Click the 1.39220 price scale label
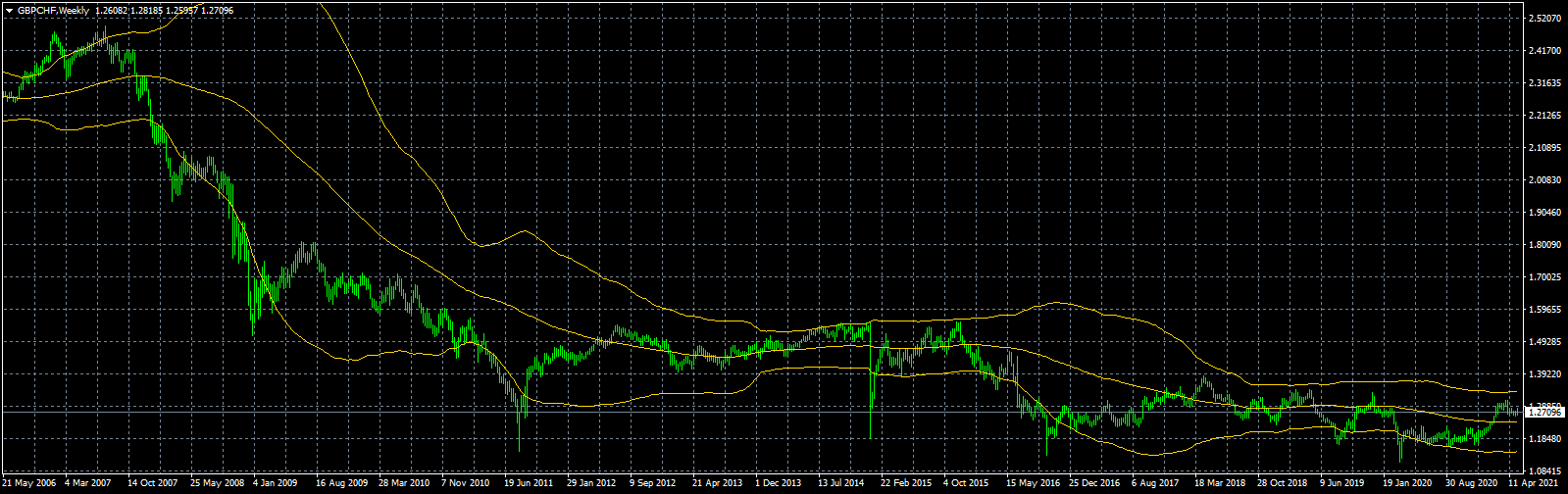Viewport: 1568px width, 494px height. 1544,374
